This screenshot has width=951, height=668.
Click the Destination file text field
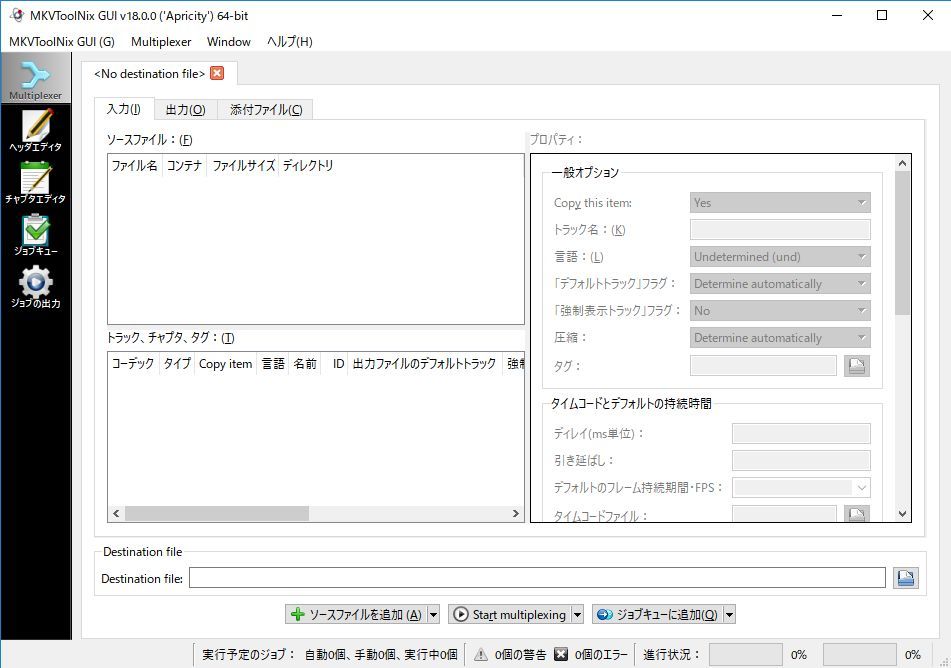point(537,578)
